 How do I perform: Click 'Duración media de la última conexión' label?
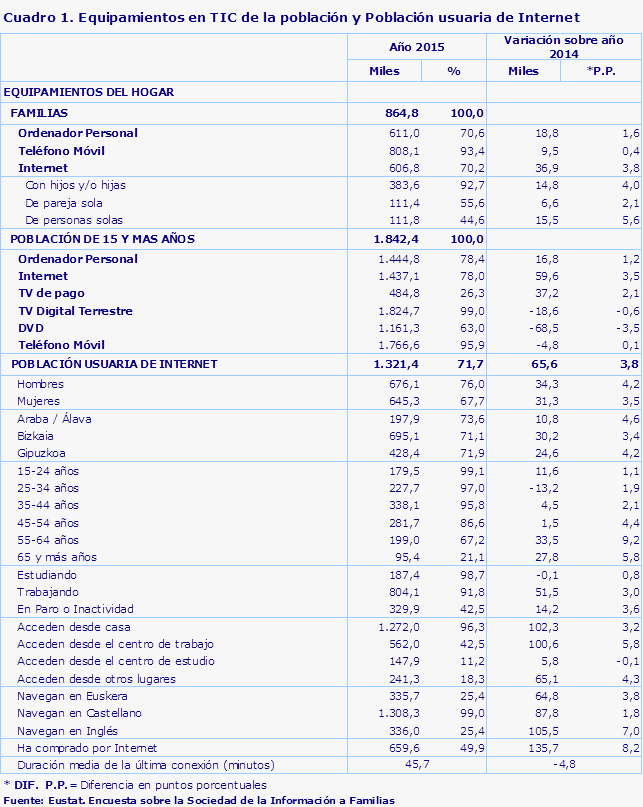[x=146, y=765]
